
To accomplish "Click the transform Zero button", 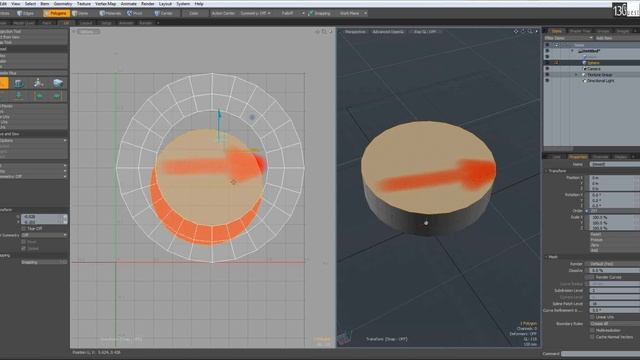I will tap(615, 245).
